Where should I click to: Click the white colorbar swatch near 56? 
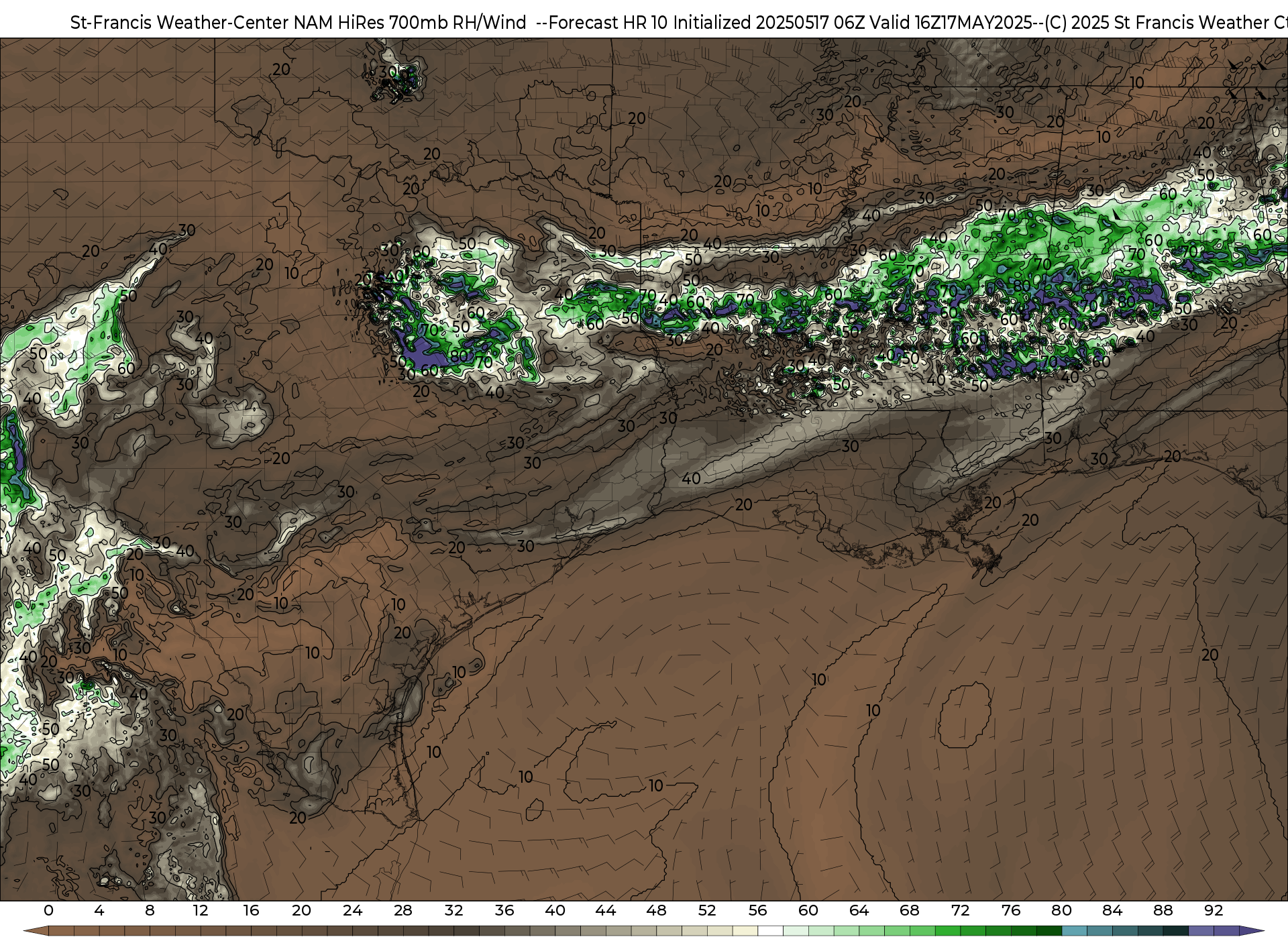click(x=770, y=931)
